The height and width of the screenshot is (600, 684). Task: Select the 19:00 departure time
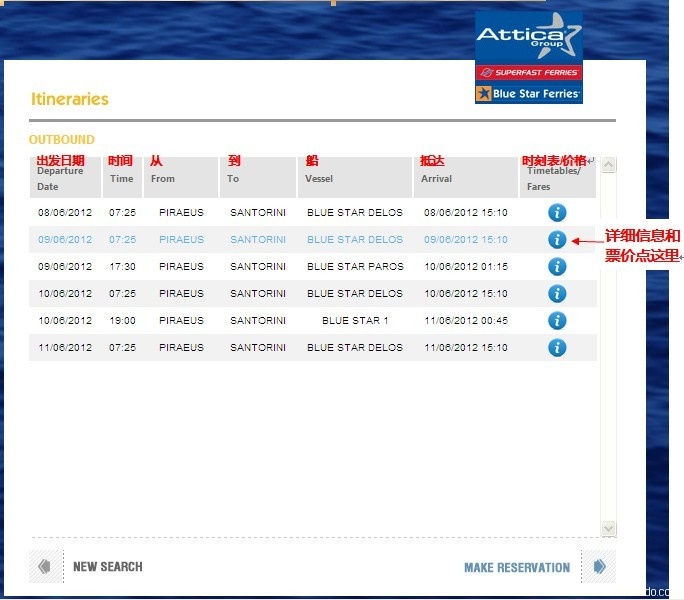pos(123,321)
